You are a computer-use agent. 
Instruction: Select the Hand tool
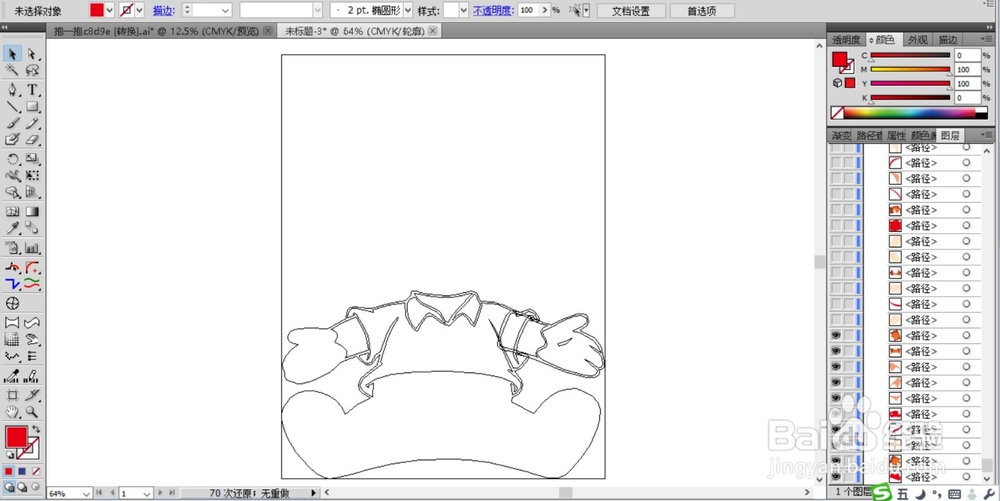[x=12, y=412]
